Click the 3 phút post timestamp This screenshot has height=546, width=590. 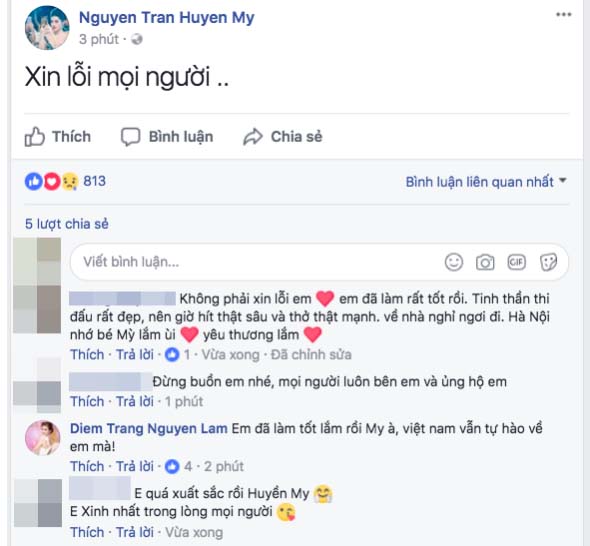tap(99, 39)
